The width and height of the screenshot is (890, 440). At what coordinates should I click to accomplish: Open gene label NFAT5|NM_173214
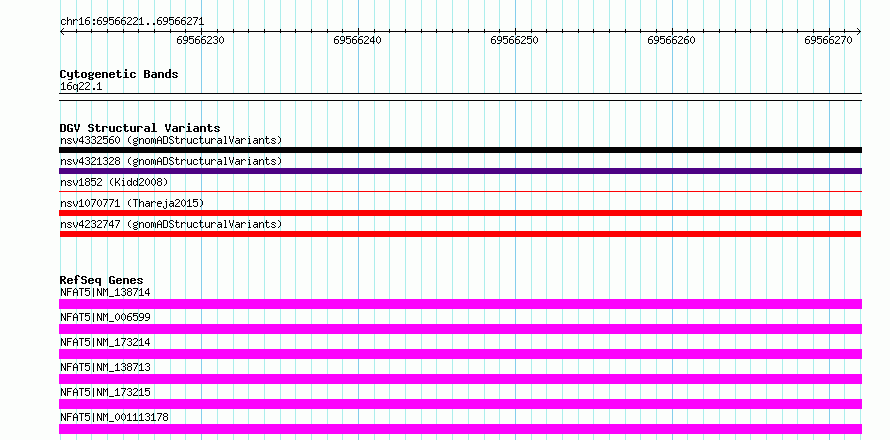pos(105,342)
